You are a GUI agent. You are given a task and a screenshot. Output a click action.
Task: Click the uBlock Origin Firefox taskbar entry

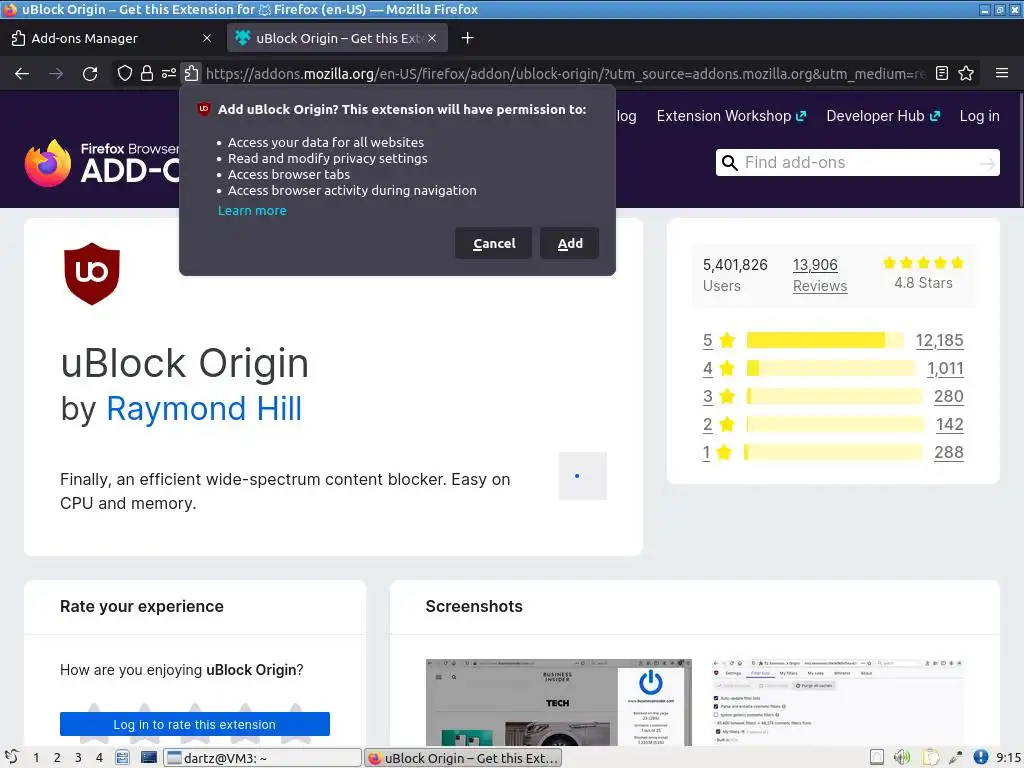pos(462,758)
